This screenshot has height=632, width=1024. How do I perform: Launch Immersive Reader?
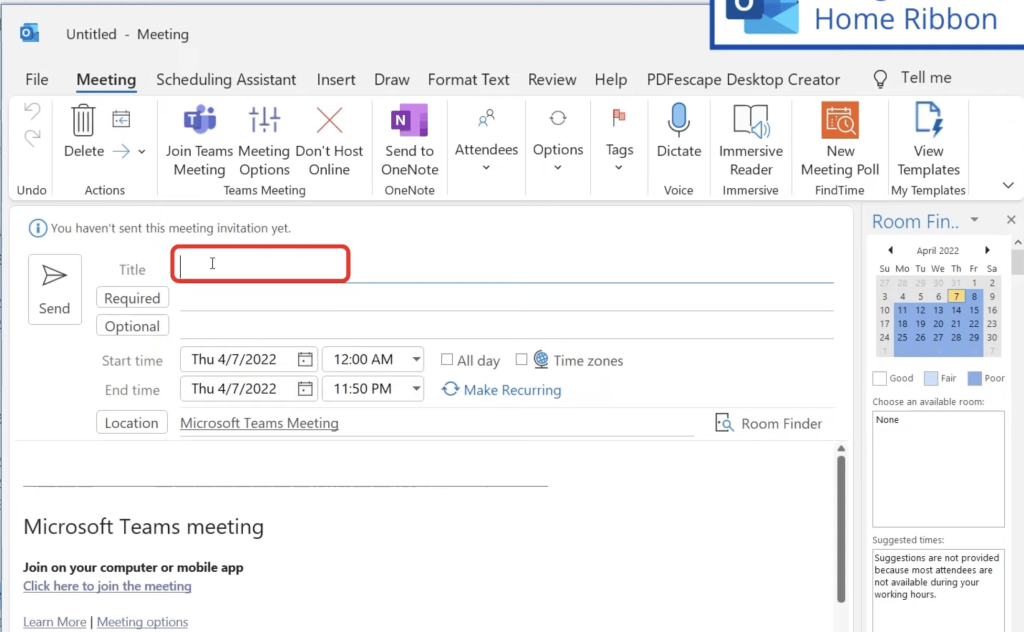tap(750, 140)
